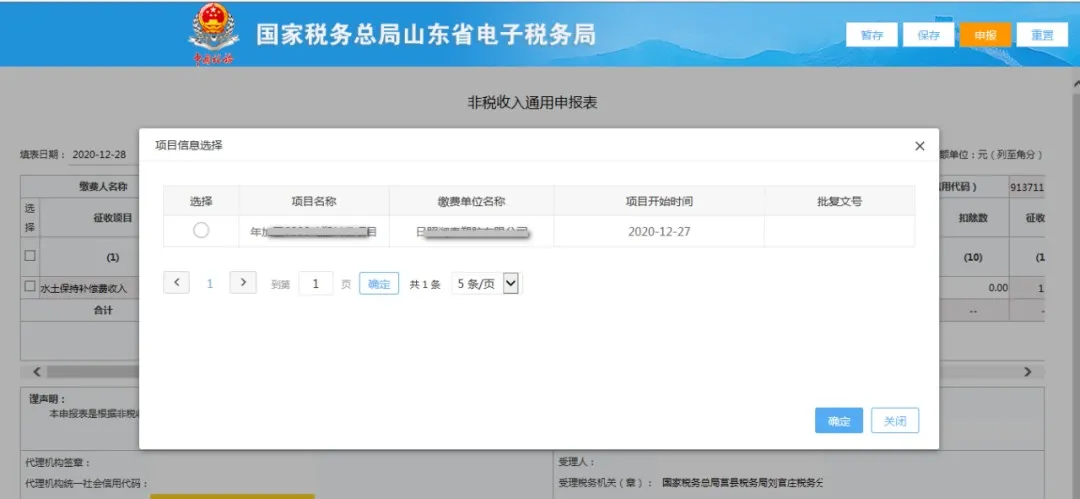The height and width of the screenshot is (499, 1080).
Task: Close the 项目信息选择 dialog with the X
Action: click(919, 146)
